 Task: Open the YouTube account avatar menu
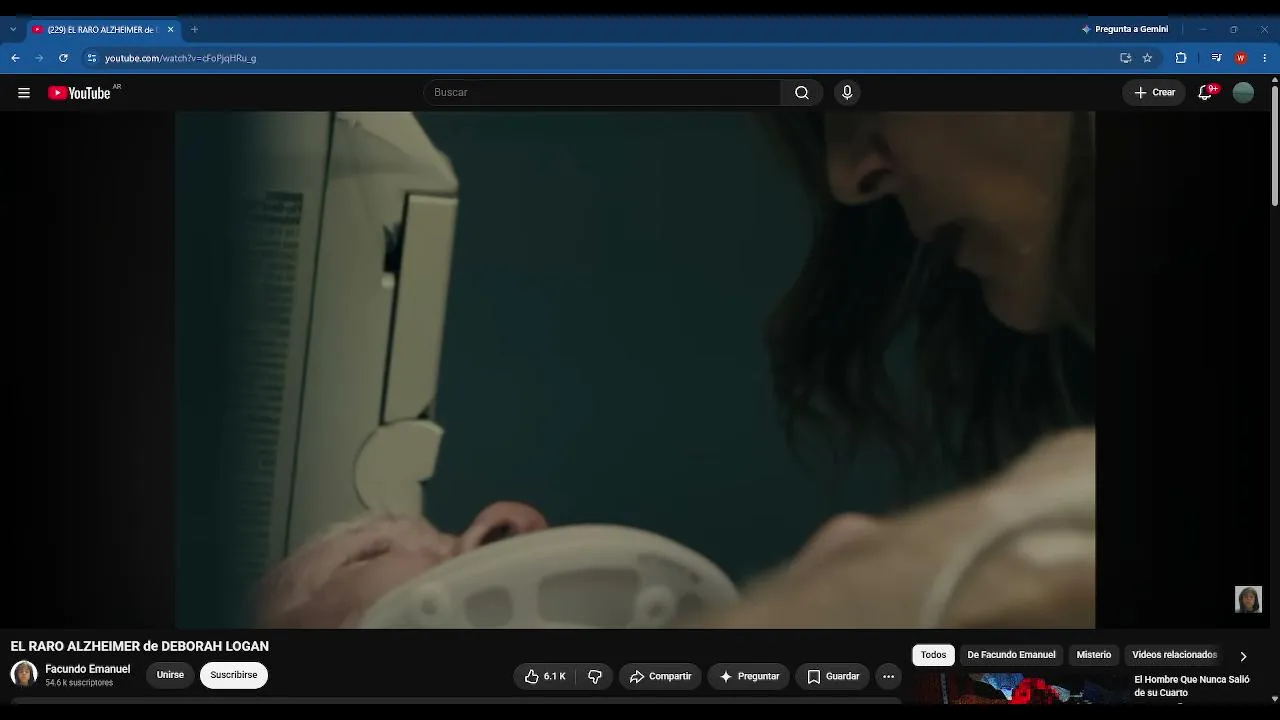[x=1243, y=93]
